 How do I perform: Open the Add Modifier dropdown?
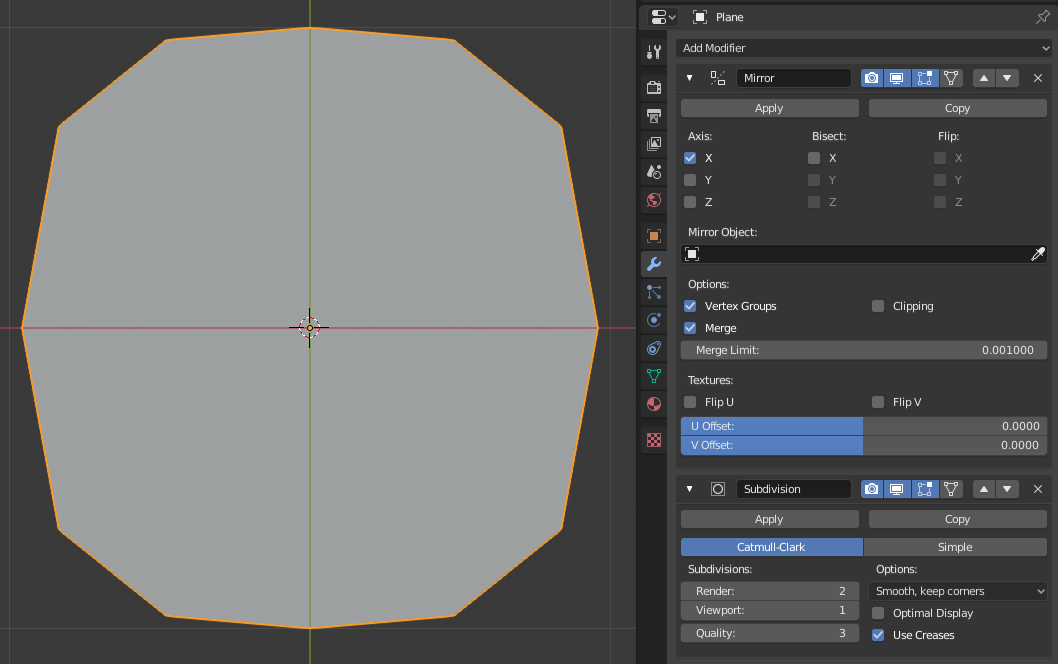(865, 48)
